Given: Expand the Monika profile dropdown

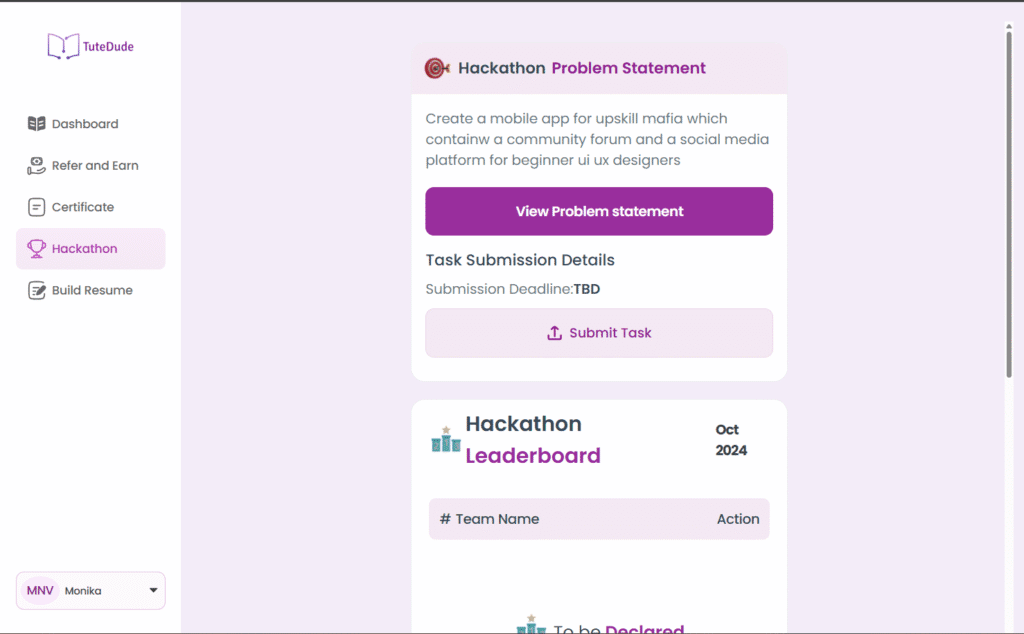Looking at the screenshot, I should click(90, 590).
